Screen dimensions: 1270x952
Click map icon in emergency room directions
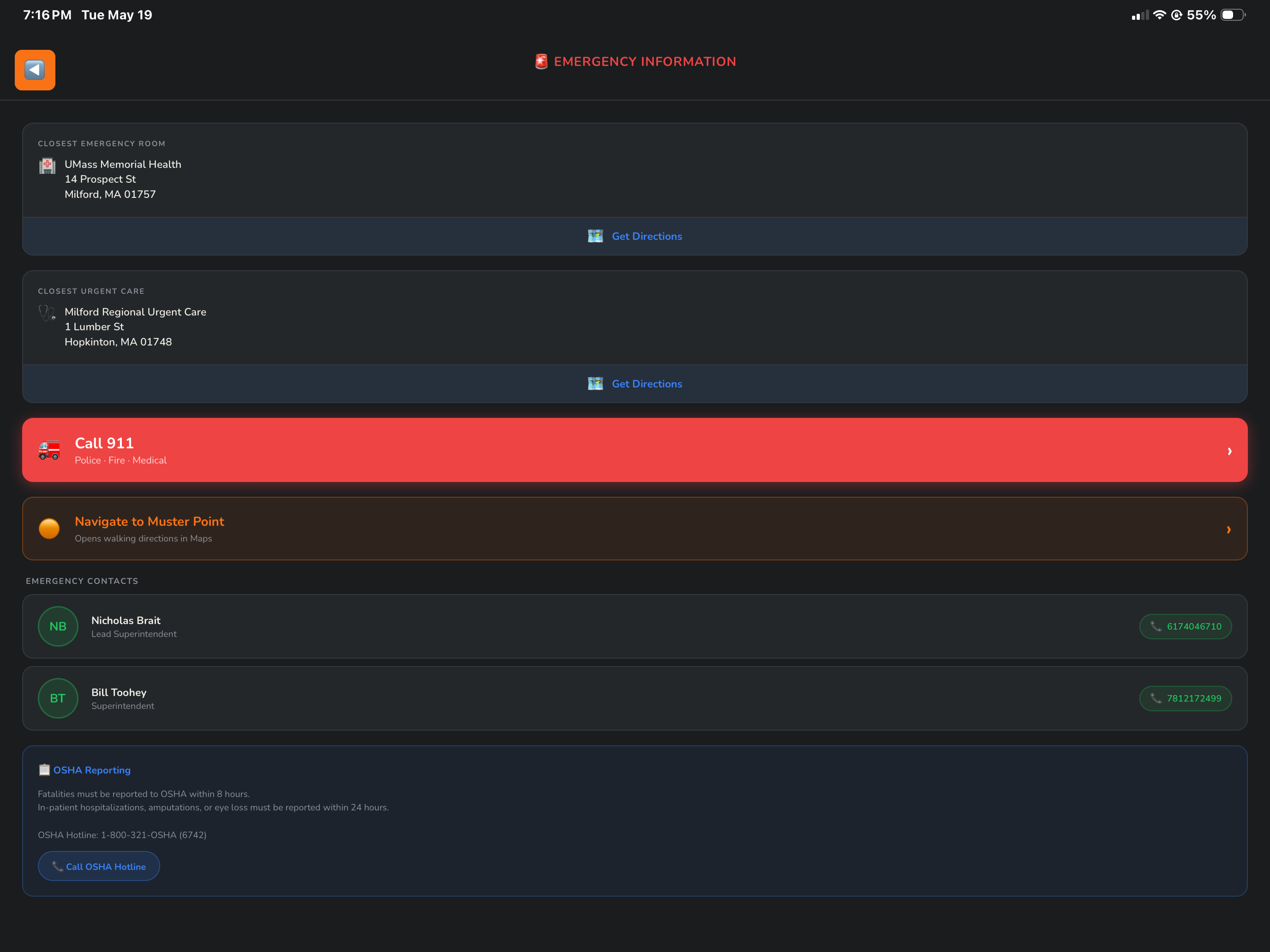click(x=595, y=236)
